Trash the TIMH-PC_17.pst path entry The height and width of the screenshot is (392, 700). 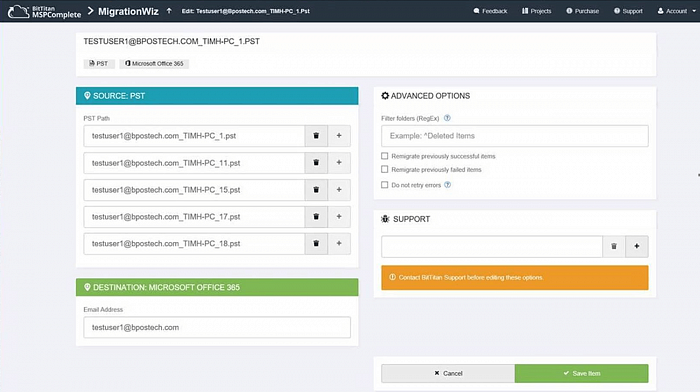click(x=316, y=217)
